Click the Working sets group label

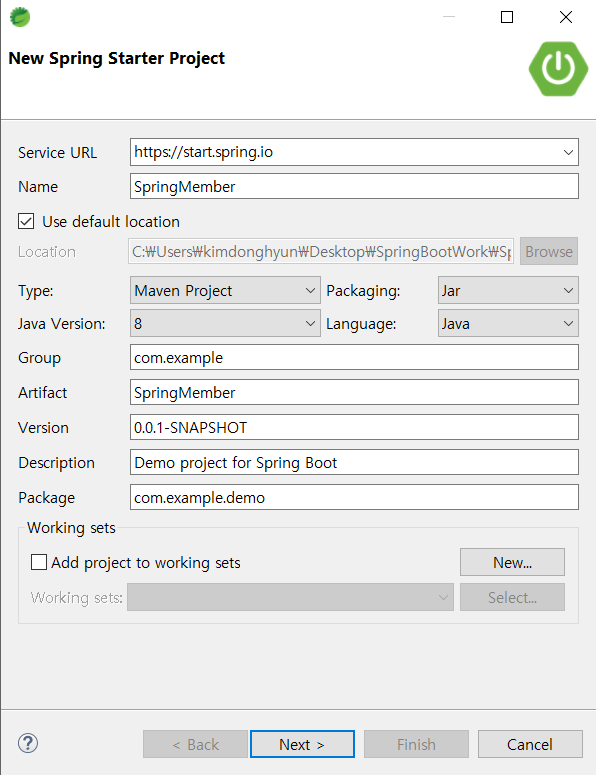[x=71, y=528]
